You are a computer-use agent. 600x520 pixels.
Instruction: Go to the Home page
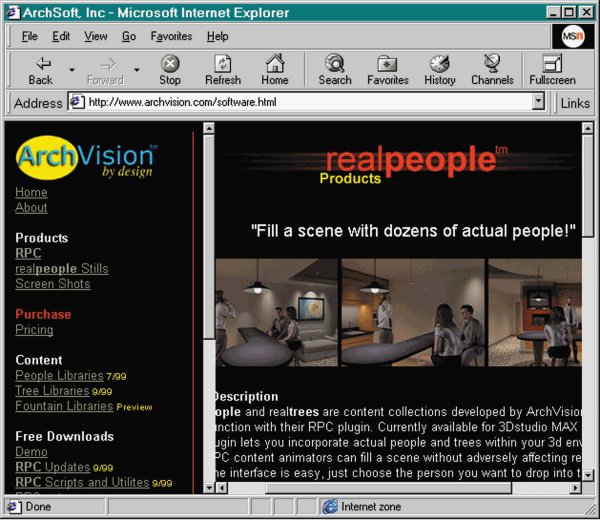click(275, 70)
